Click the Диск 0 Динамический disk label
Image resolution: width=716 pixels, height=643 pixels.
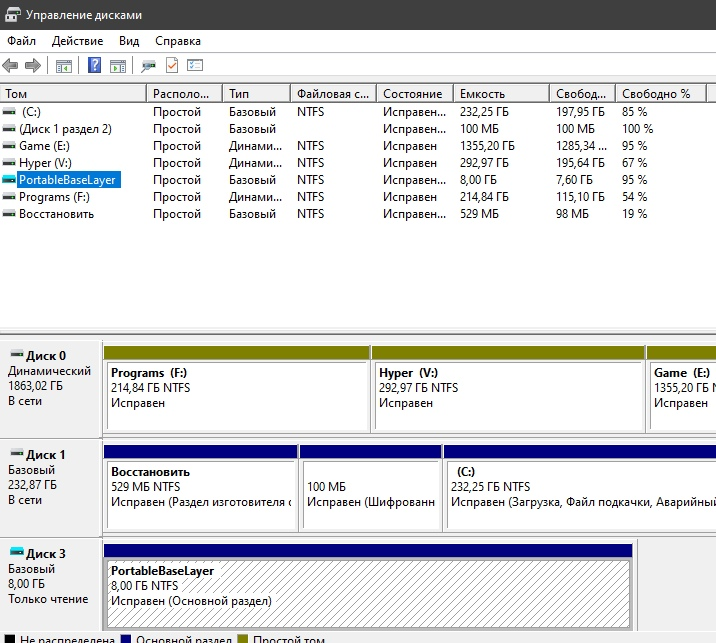50,389
